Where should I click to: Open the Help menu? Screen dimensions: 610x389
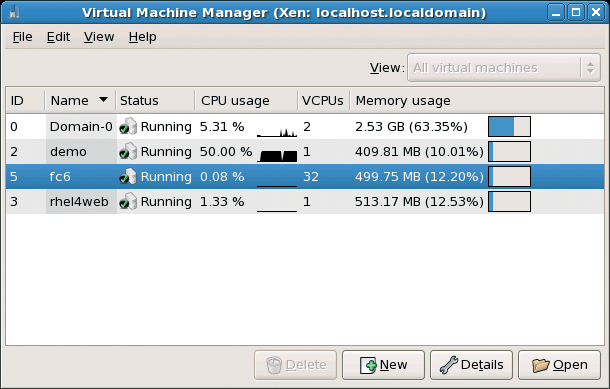(x=142, y=37)
